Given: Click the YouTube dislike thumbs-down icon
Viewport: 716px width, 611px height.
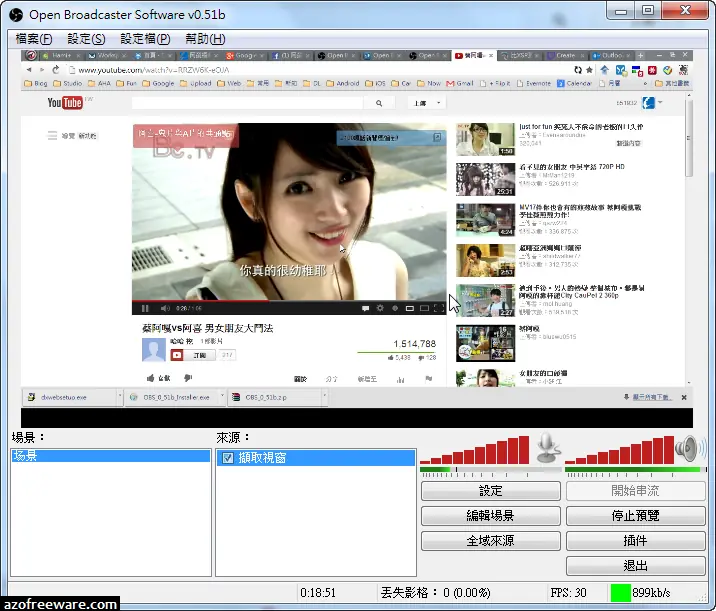Looking at the screenshot, I should pos(188,378).
